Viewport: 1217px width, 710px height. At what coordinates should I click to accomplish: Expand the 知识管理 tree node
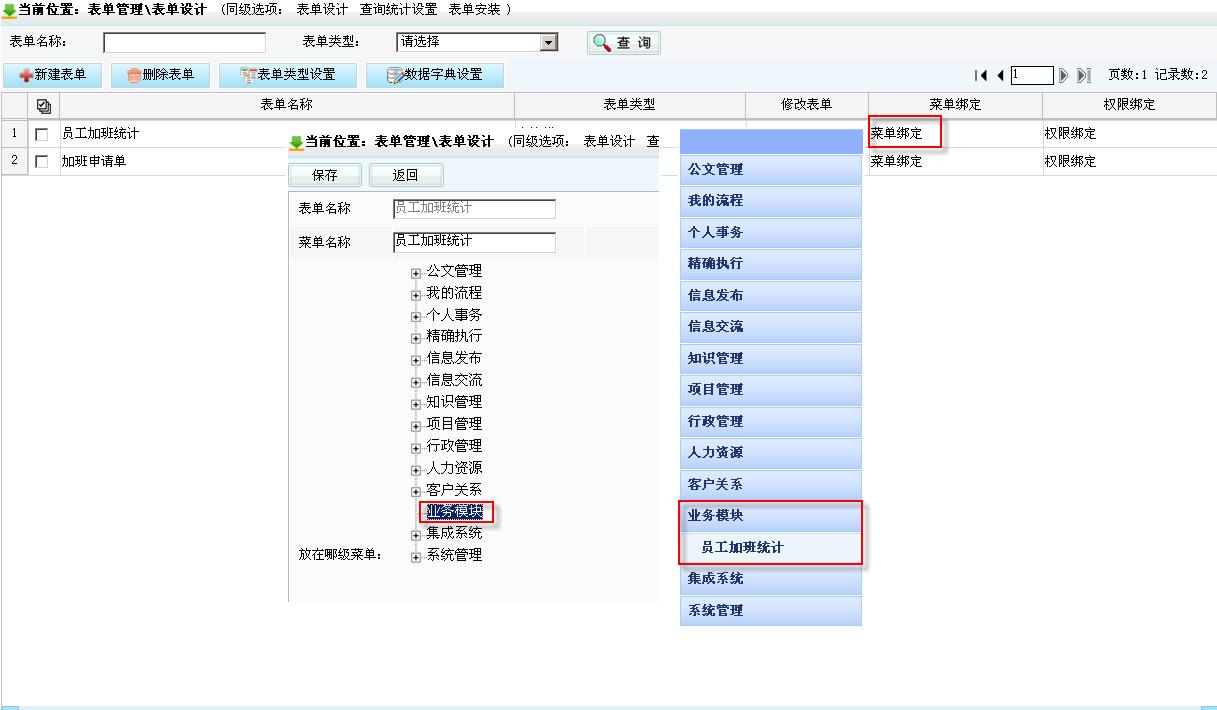click(x=416, y=404)
